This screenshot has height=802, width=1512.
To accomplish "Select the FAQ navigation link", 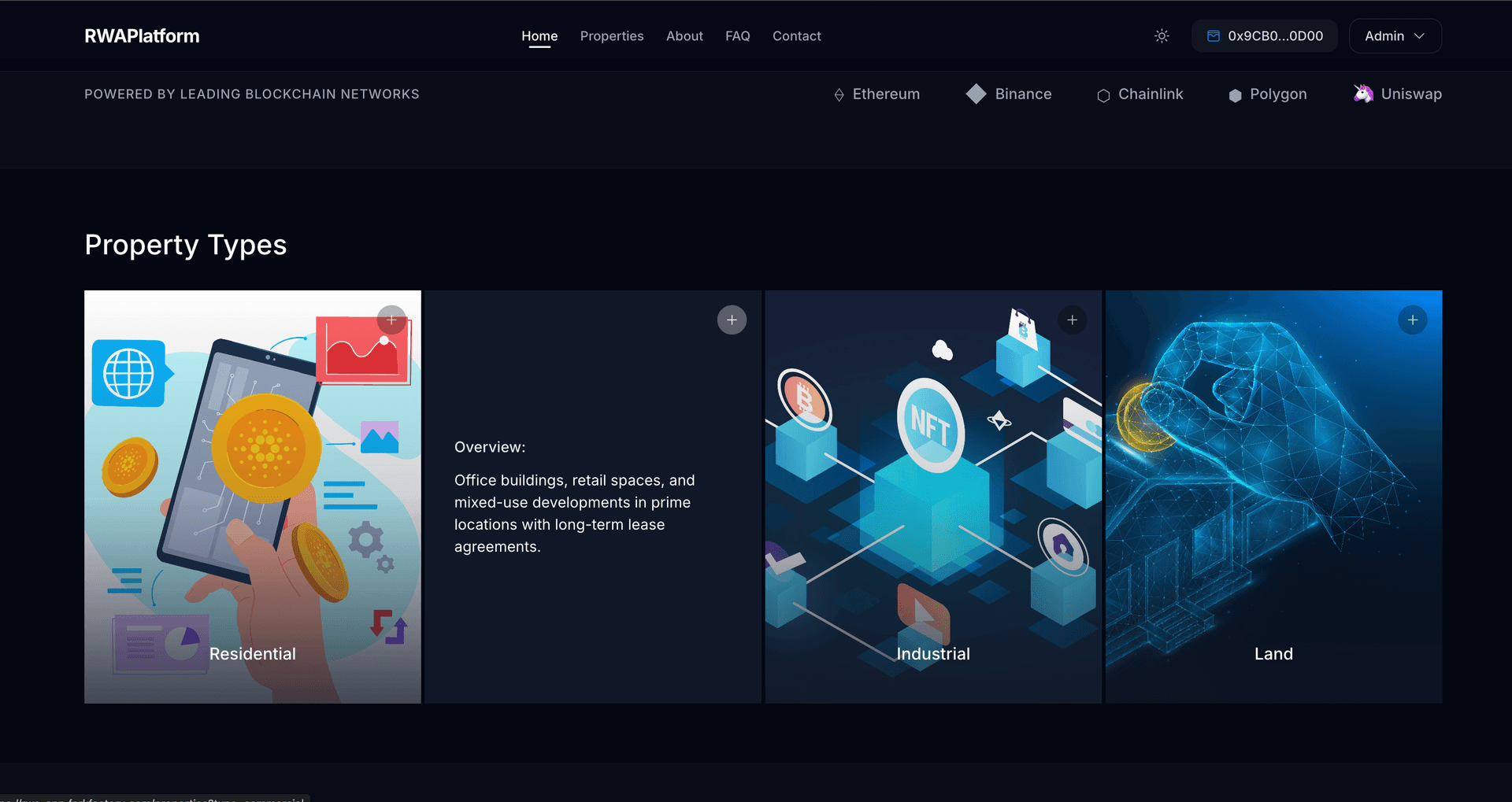I will pyautogui.click(x=737, y=36).
